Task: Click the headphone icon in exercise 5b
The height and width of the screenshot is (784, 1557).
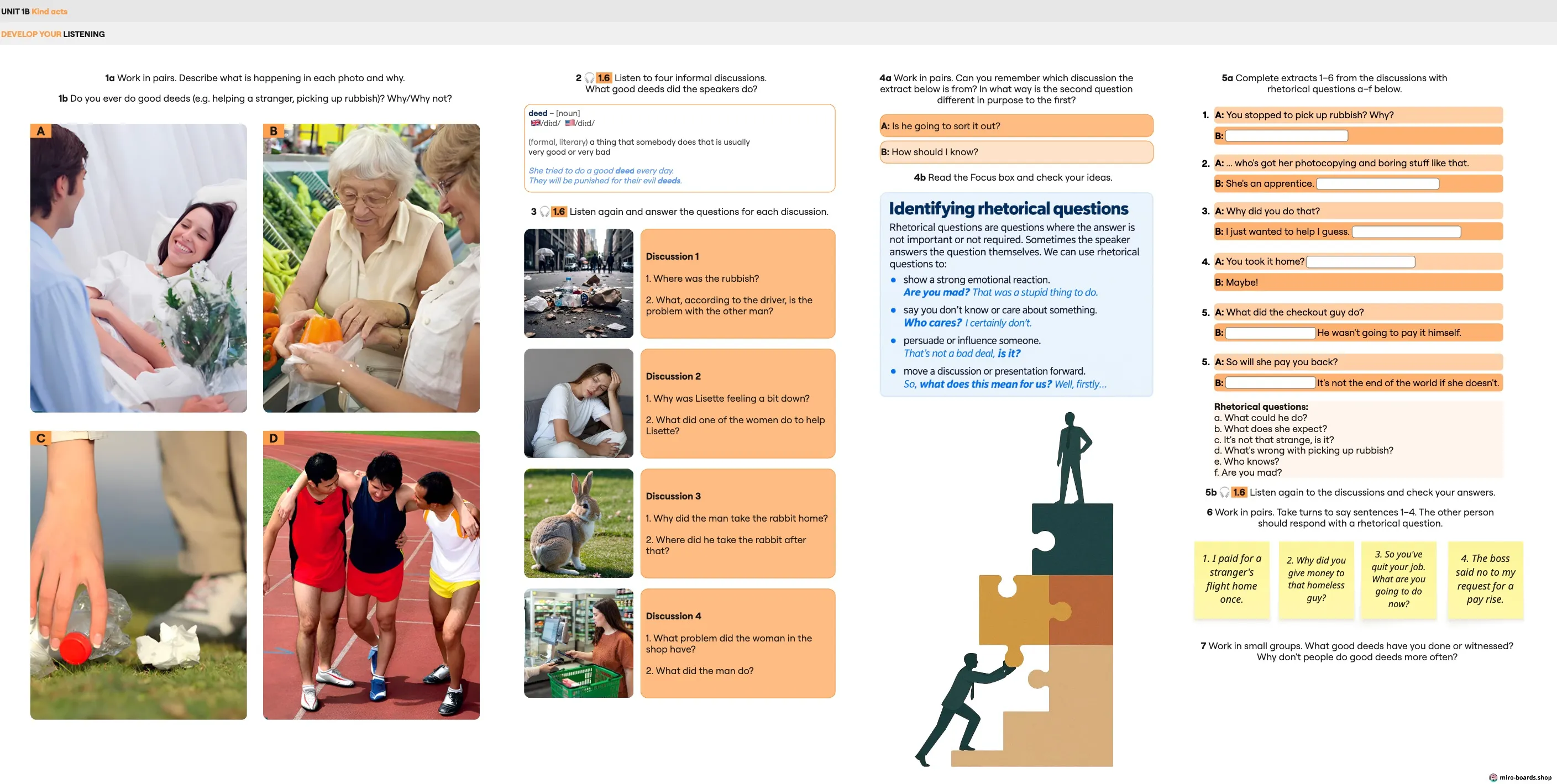Action: 1225,492
